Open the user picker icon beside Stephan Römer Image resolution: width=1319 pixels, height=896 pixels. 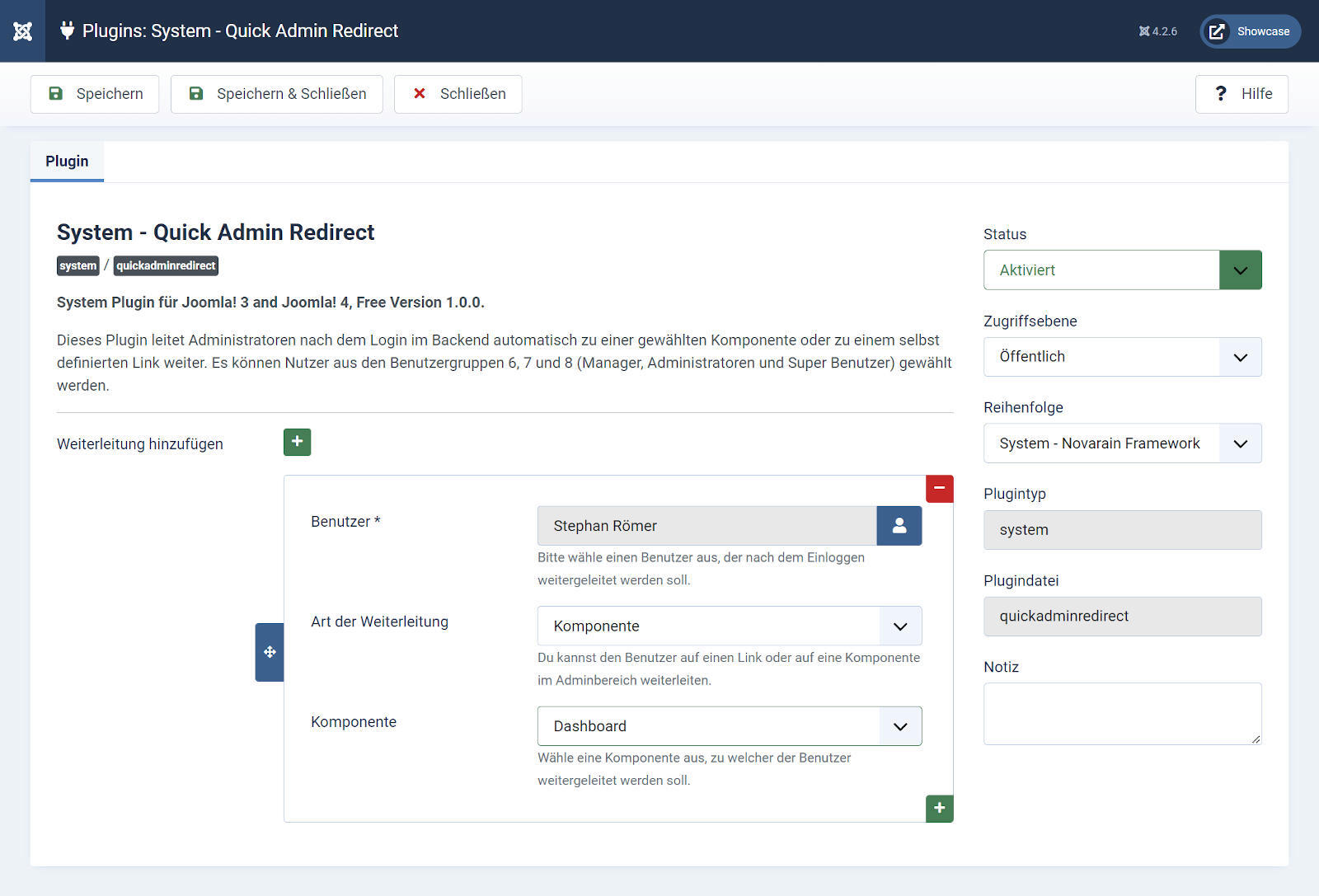pos(899,525)
